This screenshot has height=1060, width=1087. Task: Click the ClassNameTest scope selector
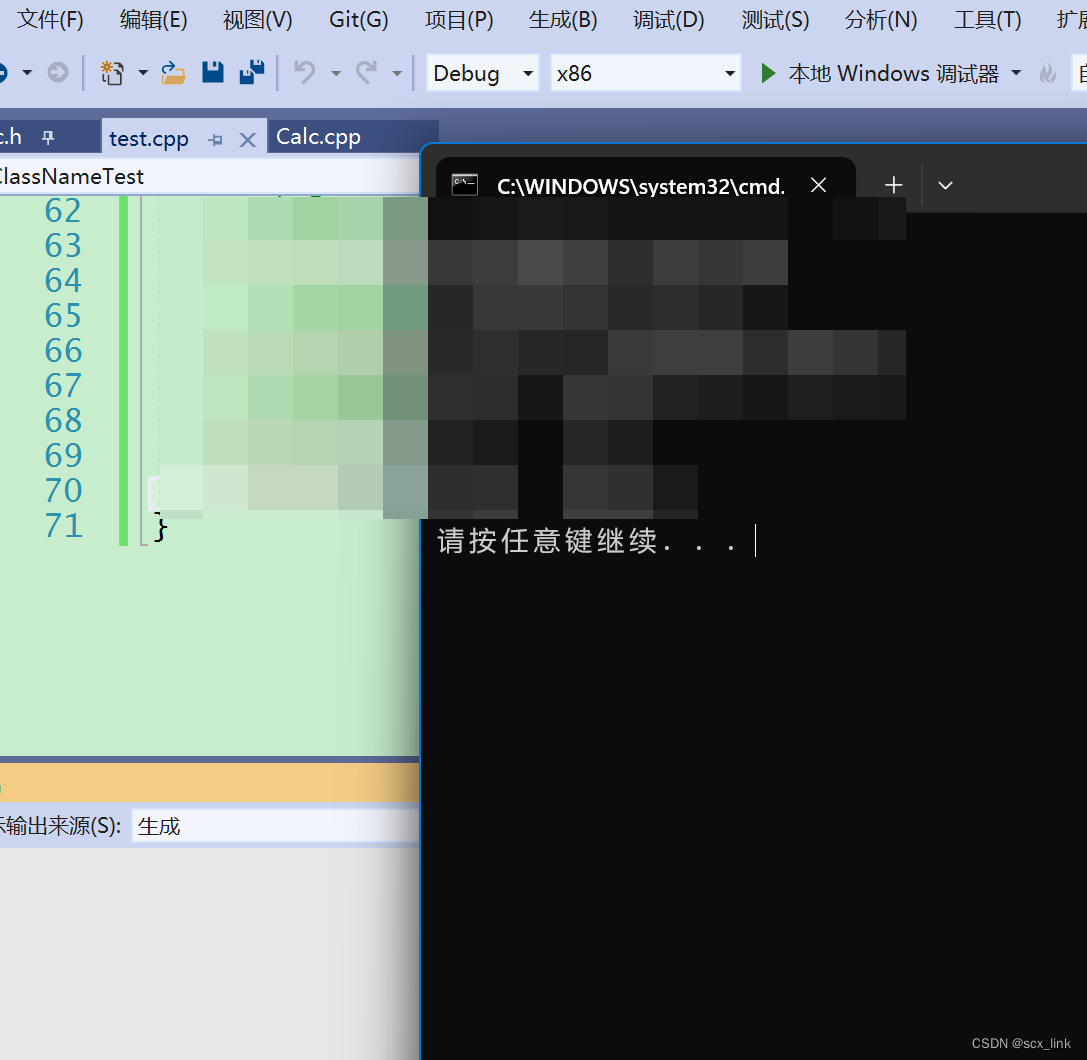point(208,176)
